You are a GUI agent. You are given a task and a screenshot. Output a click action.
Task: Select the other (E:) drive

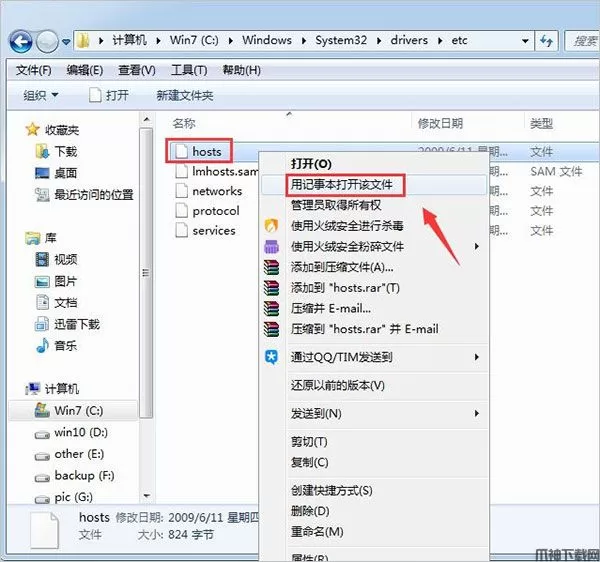tap(69, 454)
